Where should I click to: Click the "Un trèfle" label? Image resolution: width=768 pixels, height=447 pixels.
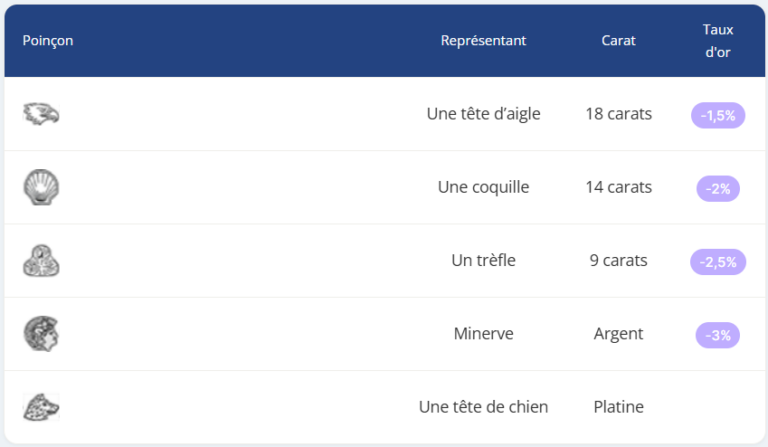coord(483,260)
